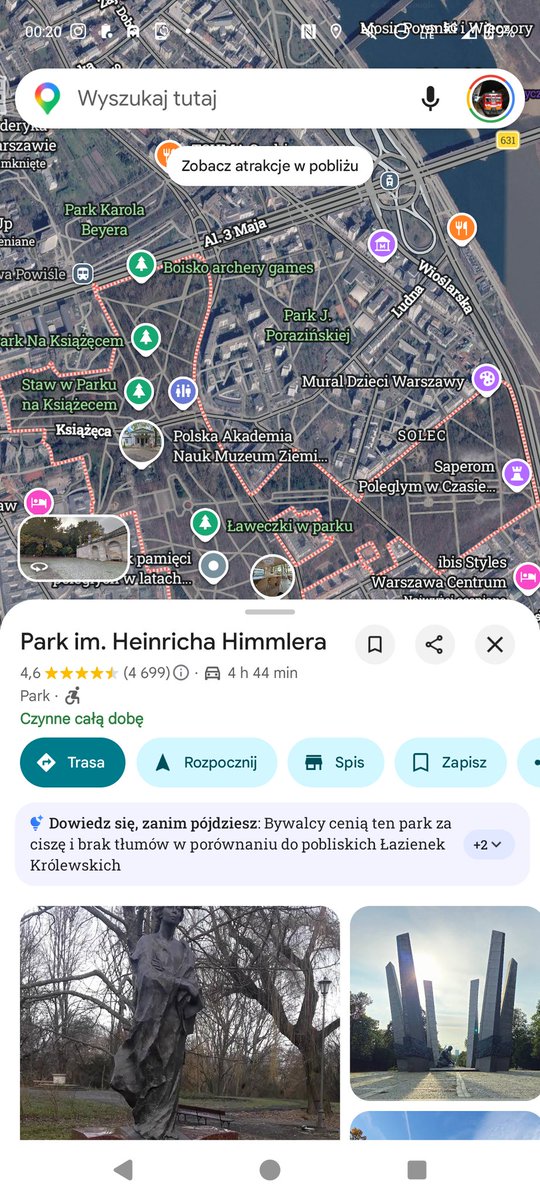Tap the 631 road number badge
The width and height of the screenshot is (540, 1200).
pos(508,140)
